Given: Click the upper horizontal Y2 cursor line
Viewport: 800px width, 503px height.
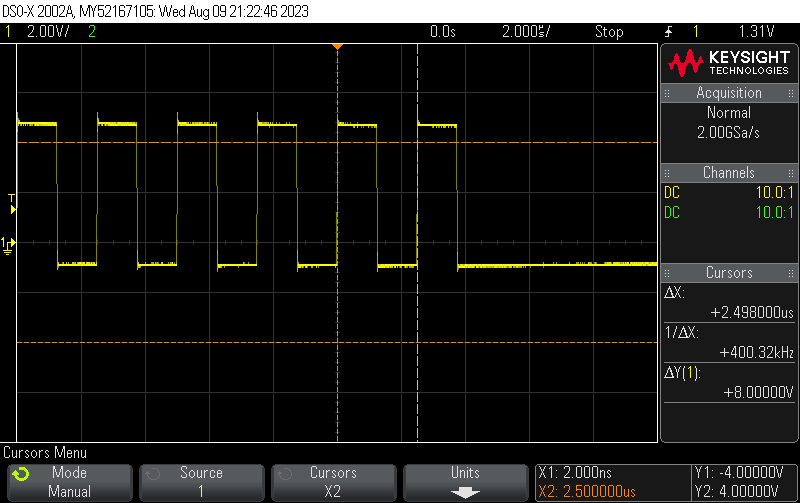Looking at the screenshot, I should (x=337, y=142).
